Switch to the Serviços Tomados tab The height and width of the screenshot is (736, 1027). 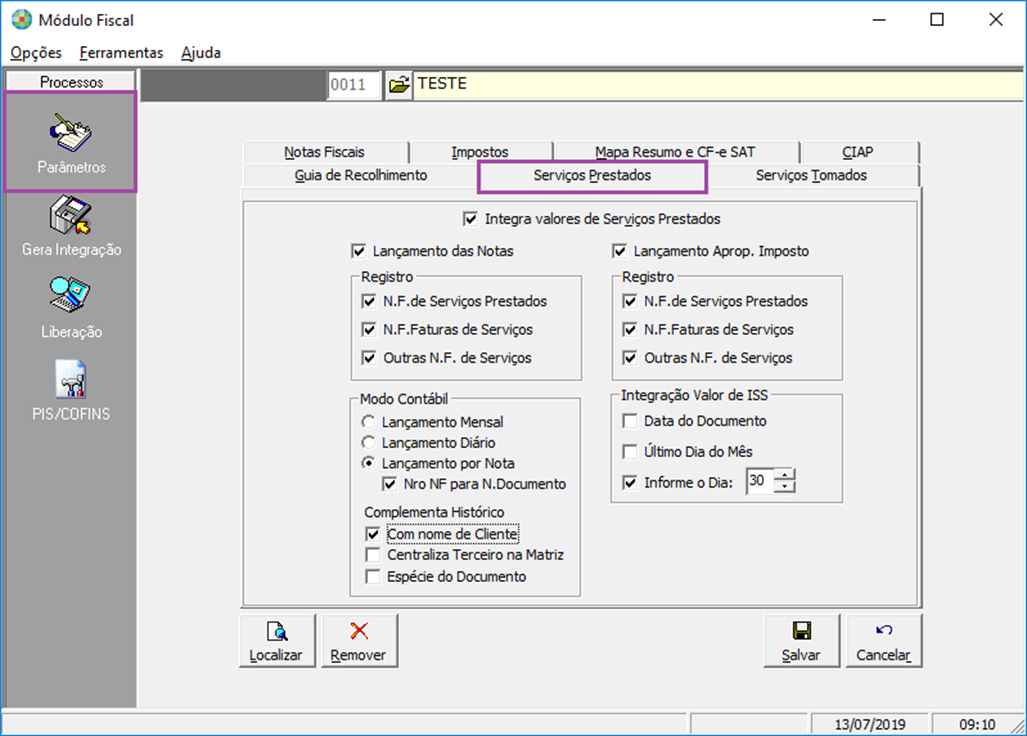coord(812,175)
